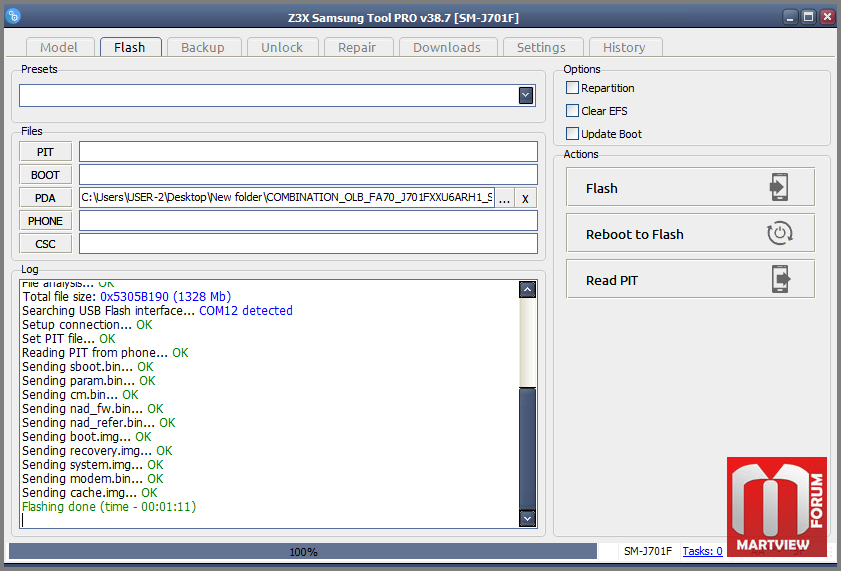Viewport: 841px width, 571px height.
Task: Click the log scrollbar thumb
Action: [528, 448]
